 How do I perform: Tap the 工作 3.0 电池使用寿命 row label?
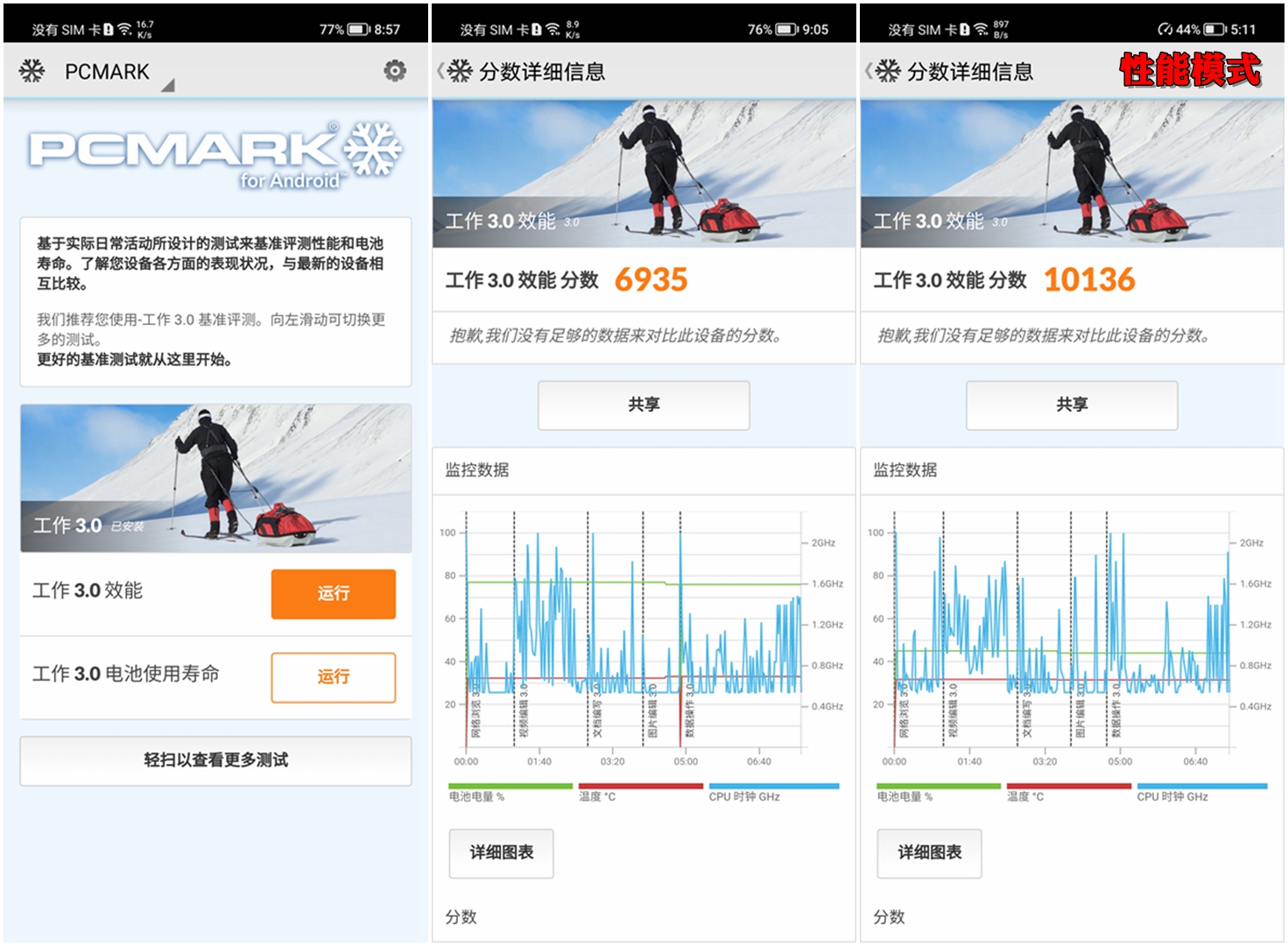coord(126,674)
